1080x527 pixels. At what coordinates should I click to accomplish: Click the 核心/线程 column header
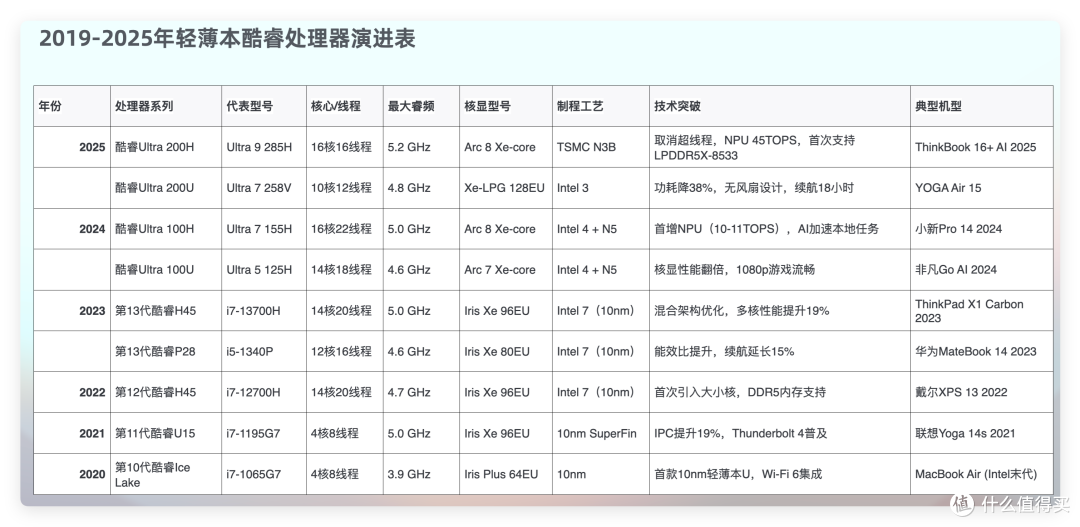point(344,106)
